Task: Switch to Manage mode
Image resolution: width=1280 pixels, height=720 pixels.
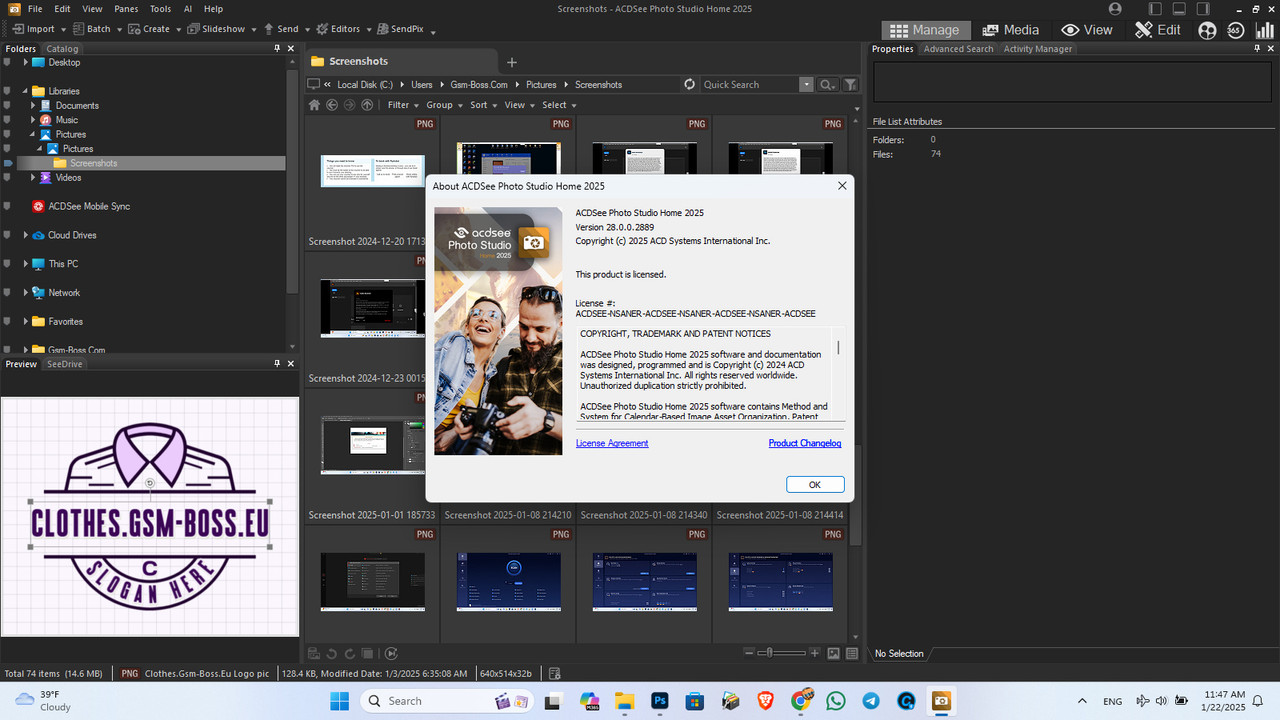Action: click(925, 30)
